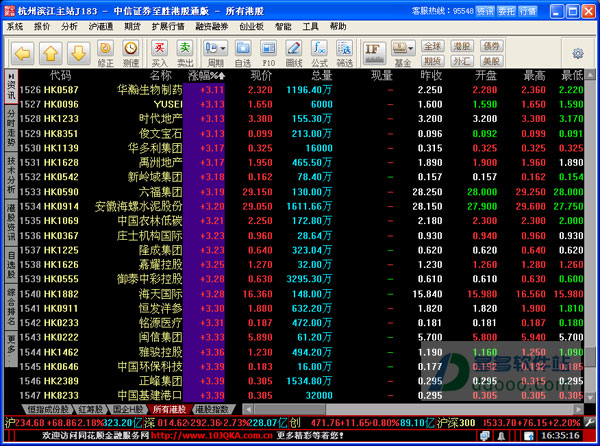The width and height of the screenshot is (600, 446).
Task: Click the 债券 bonds button
Action: click(491, 46)
